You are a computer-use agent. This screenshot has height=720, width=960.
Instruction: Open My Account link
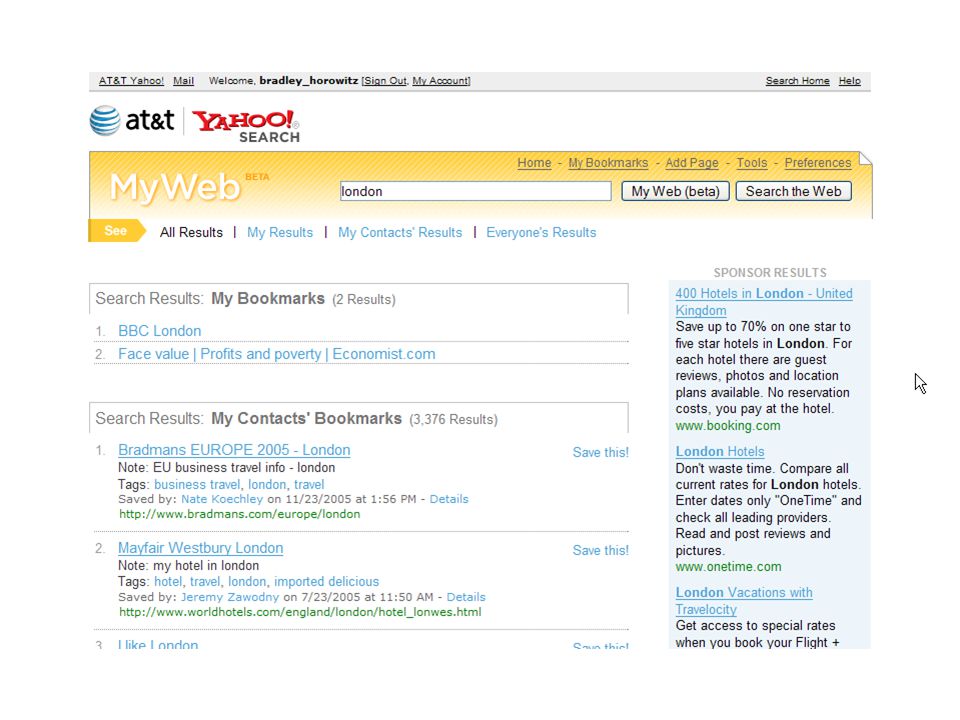click(x=440, y=81)
